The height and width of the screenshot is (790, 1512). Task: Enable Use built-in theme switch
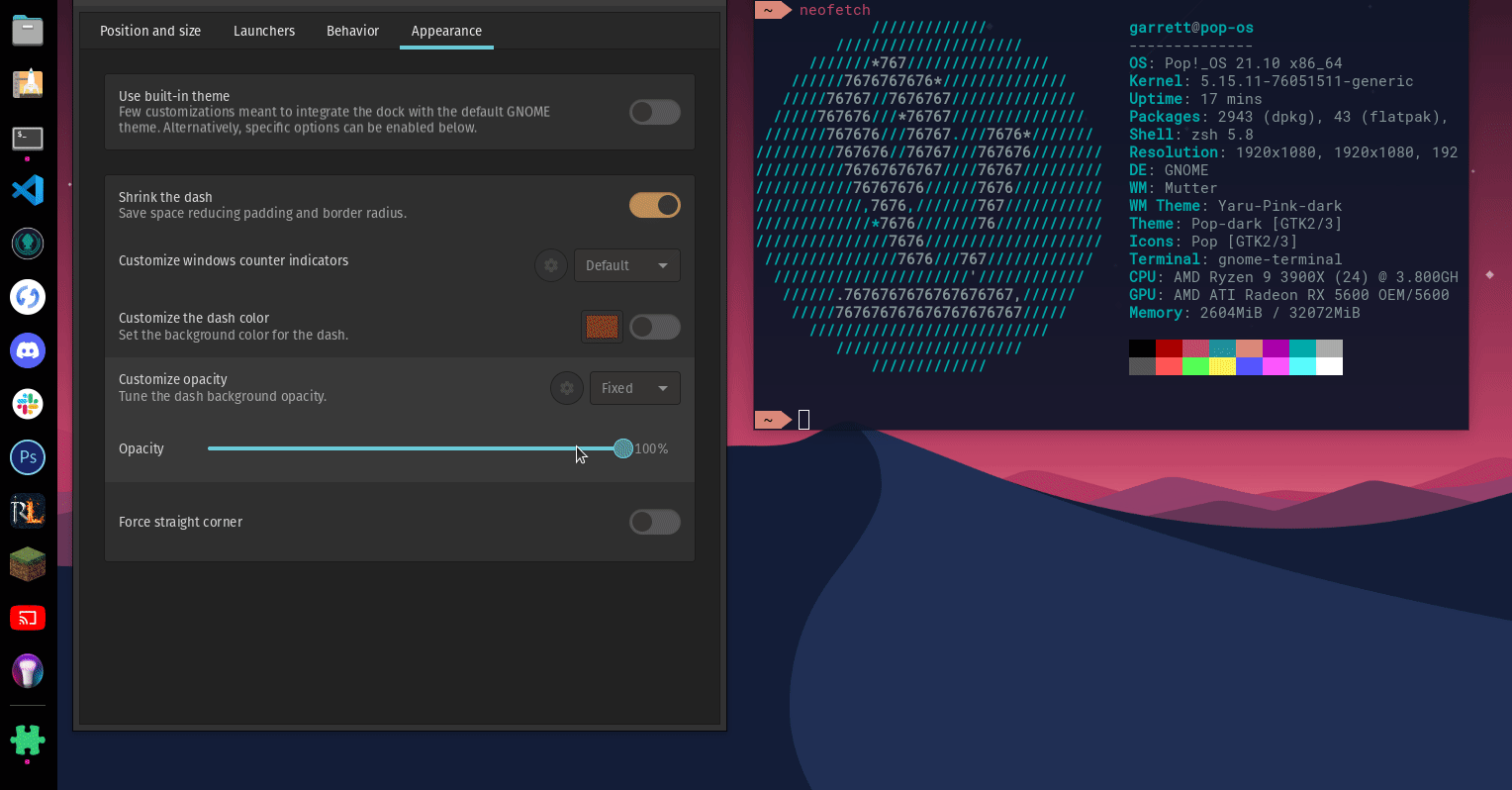(655, 112)
